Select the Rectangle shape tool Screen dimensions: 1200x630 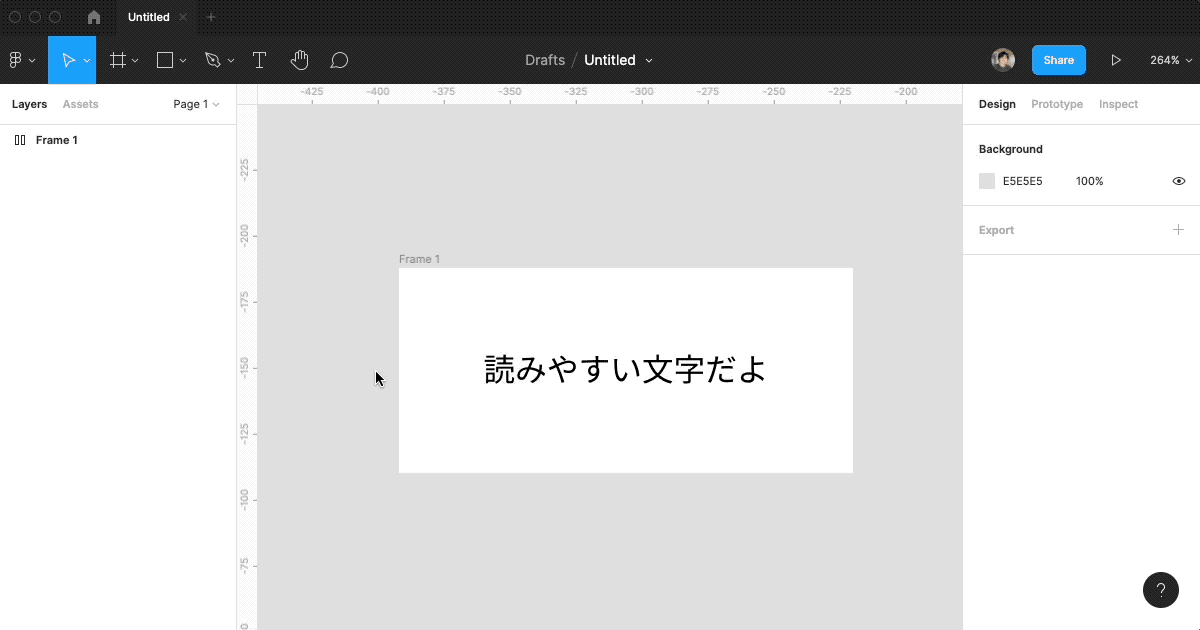pyautogui.click(x=165, y=60)
